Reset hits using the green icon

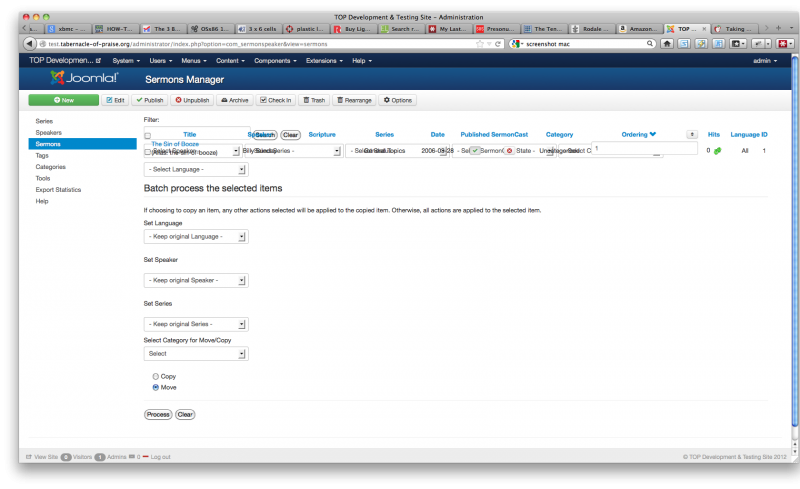pyautogui.click(x=717, y=151)
